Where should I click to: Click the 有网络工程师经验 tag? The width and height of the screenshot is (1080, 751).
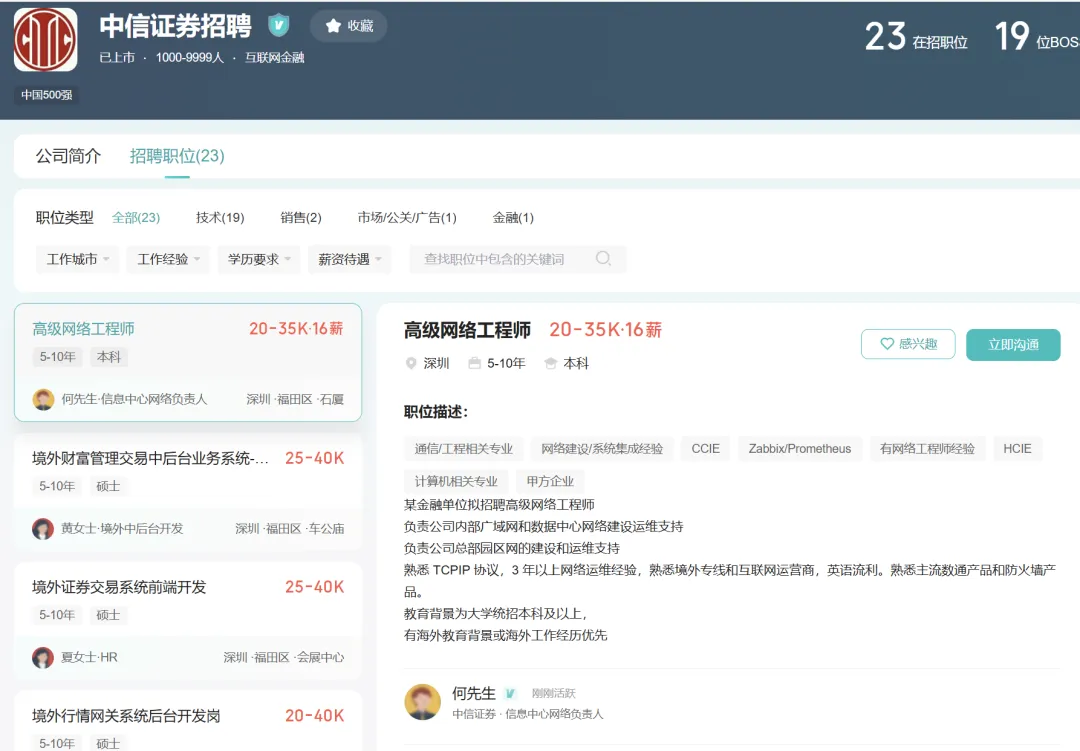coord(927,449)
